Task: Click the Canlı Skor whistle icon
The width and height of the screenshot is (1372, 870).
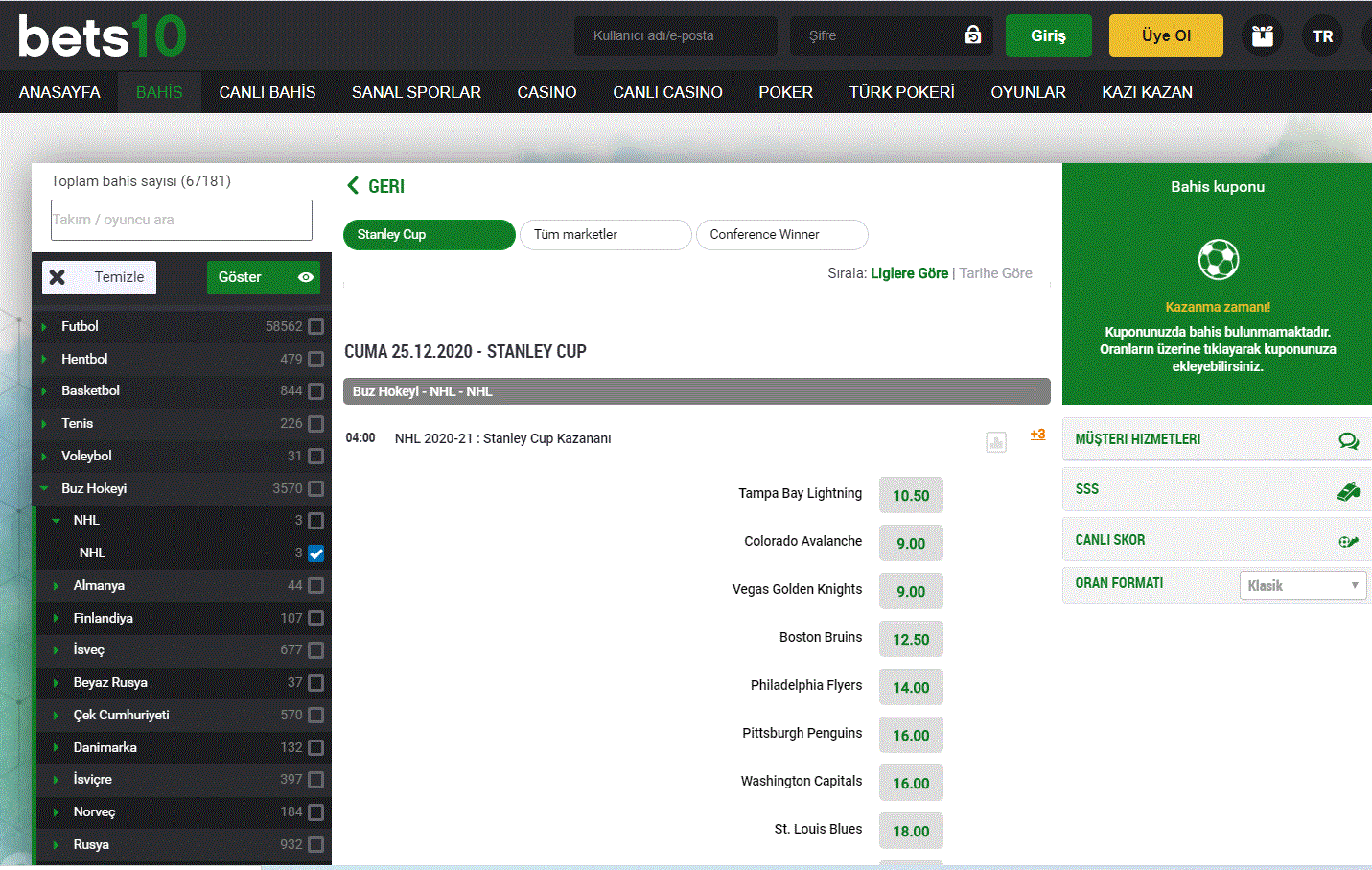Action: click(x=1348, y=541)
